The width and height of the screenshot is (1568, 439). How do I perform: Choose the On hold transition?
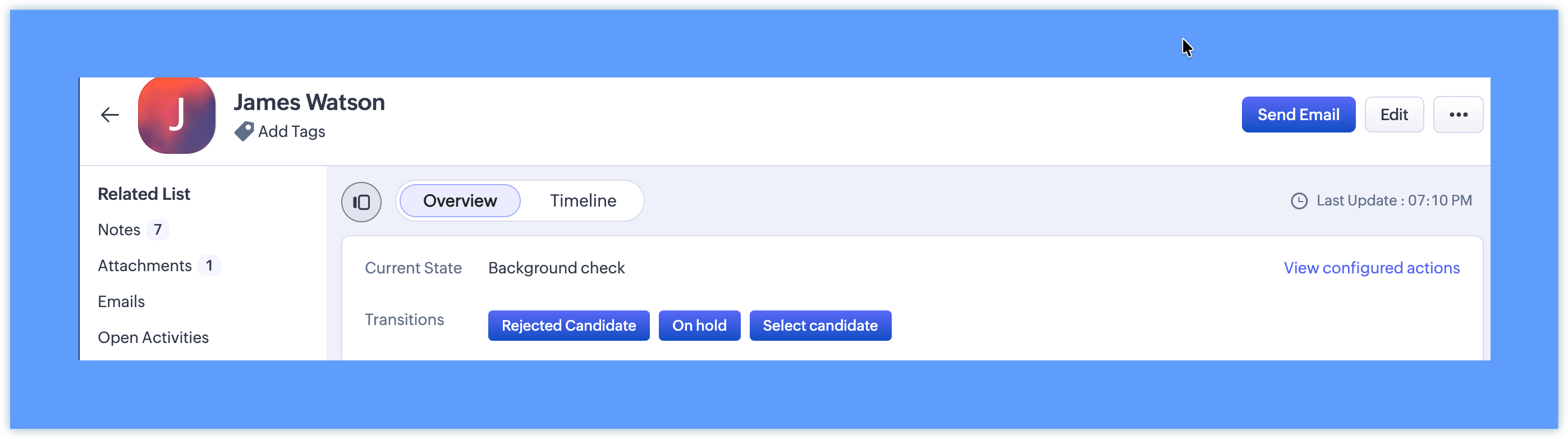[x=699, y=326]
